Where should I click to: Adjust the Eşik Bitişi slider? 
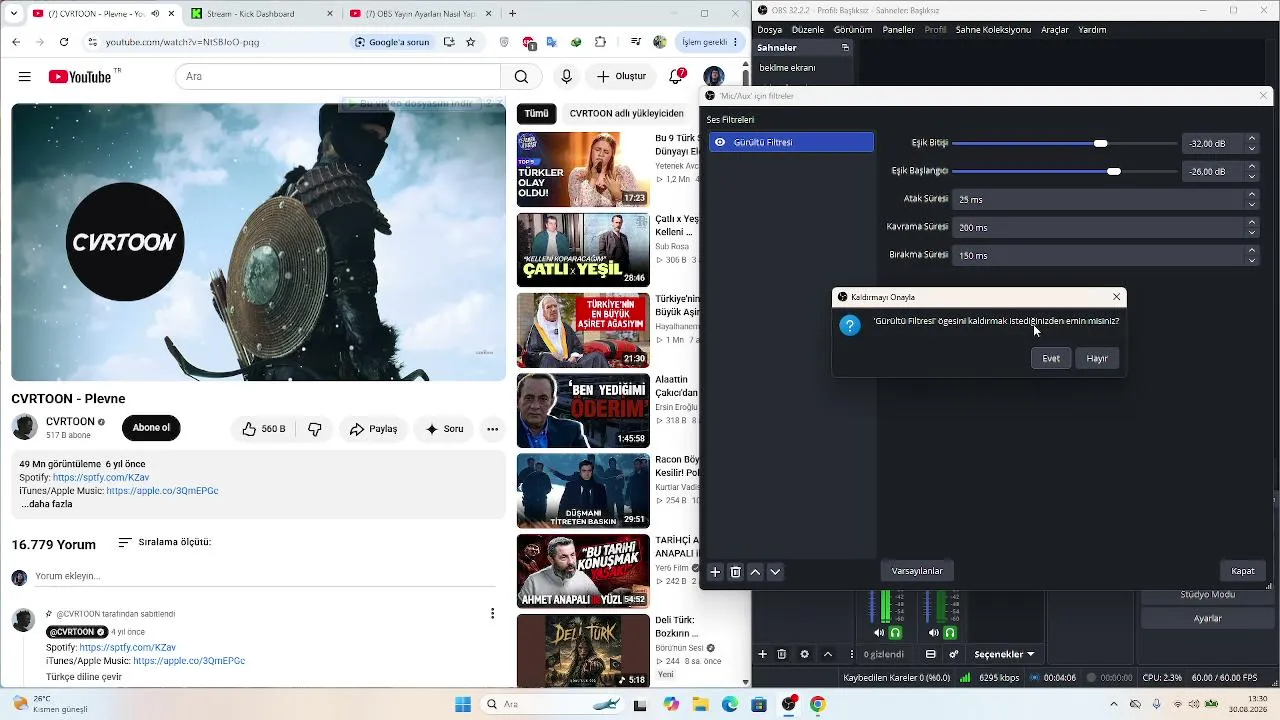1065,143
